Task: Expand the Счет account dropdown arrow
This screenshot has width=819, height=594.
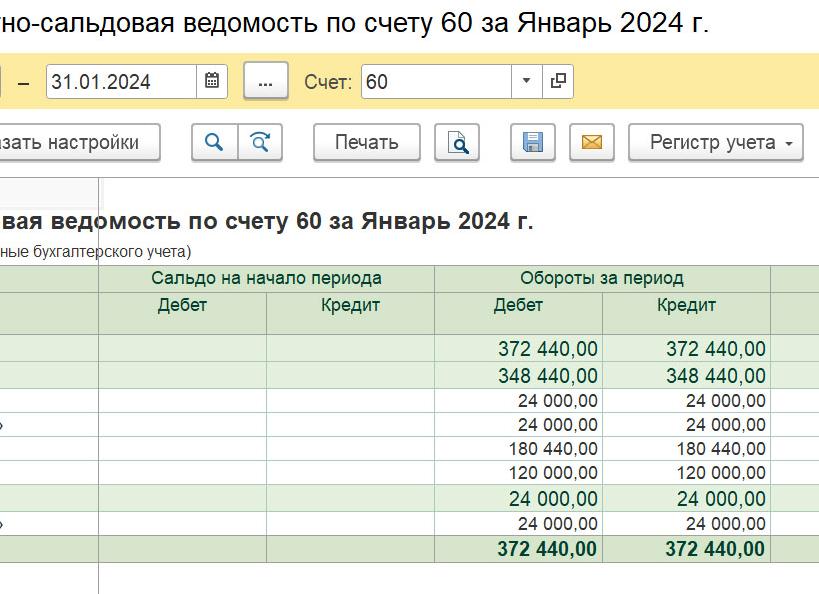Action: [526, 81]
